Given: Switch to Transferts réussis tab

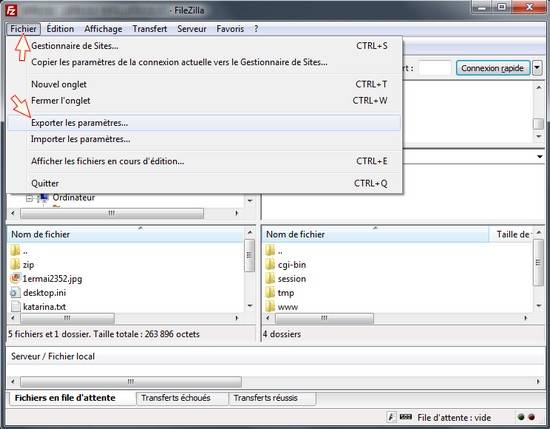Looking at the screenshot, I should (272, 398).
